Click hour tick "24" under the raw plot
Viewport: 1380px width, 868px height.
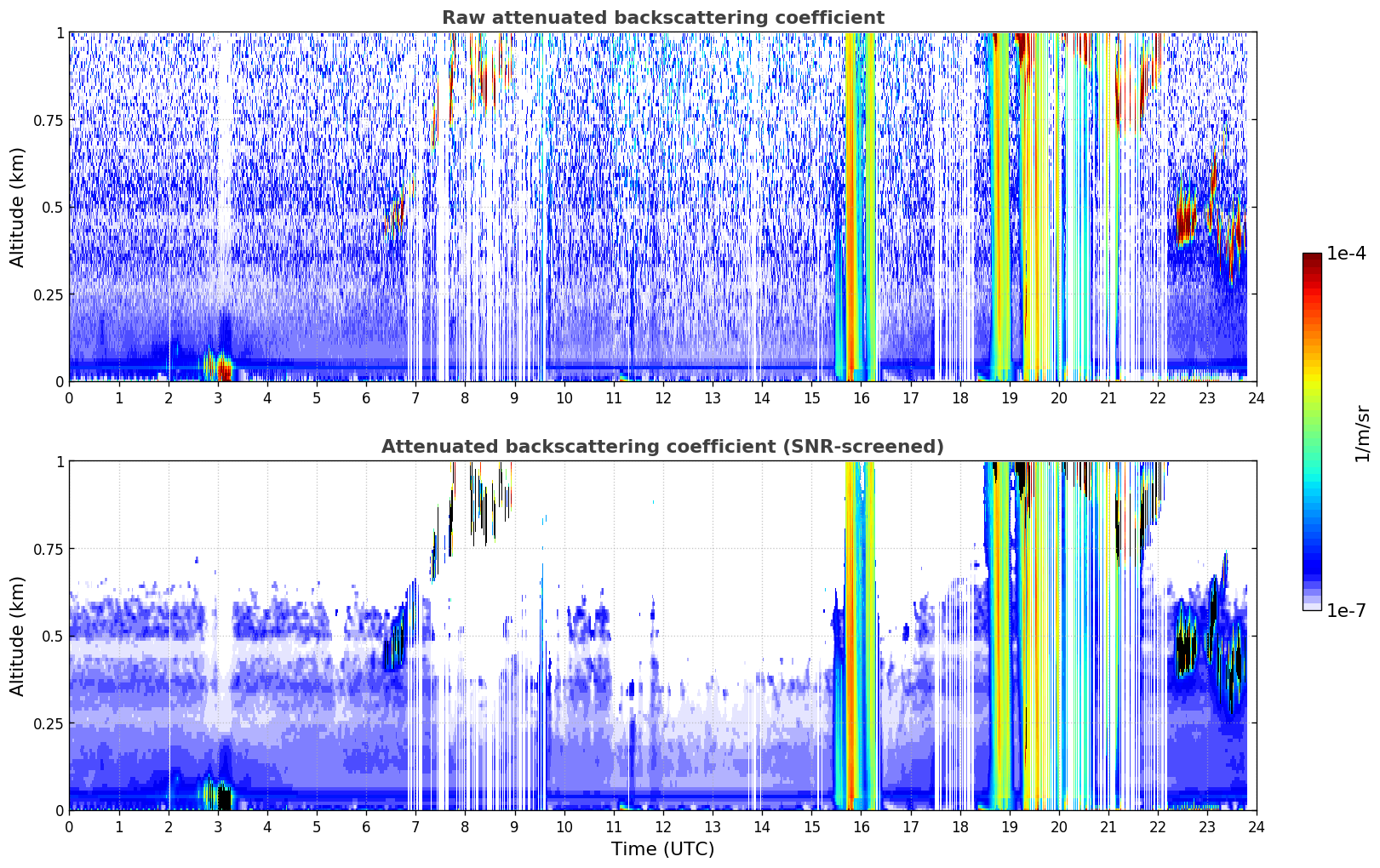(1257, 397)
